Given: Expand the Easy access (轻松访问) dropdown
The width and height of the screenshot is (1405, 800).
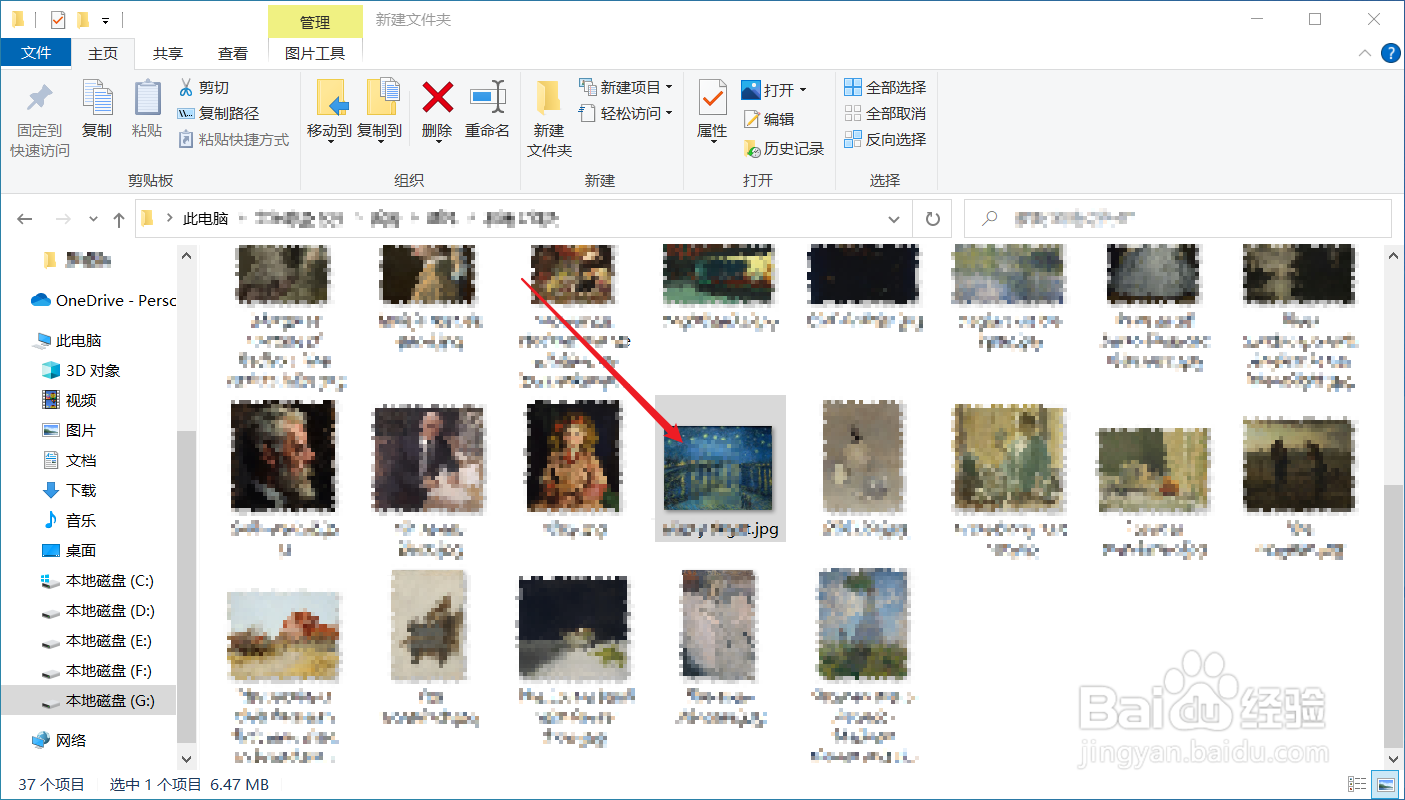Looking at the screenshot, I should click(669, 113).
